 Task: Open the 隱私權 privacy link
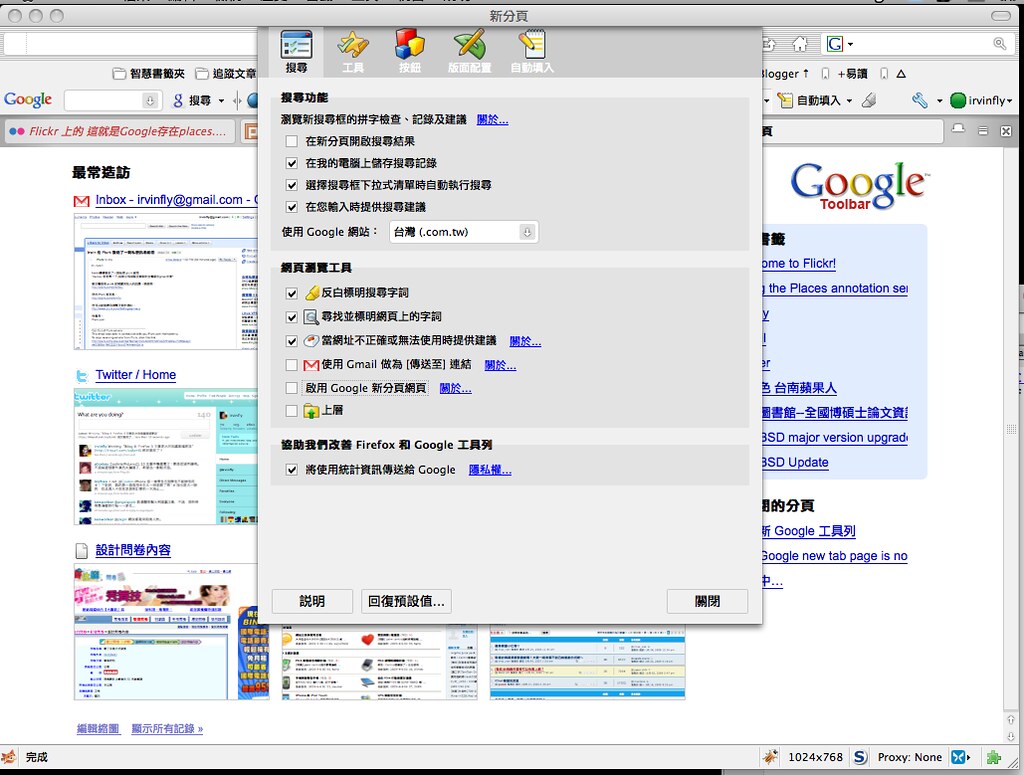click(x=490, y=469)
